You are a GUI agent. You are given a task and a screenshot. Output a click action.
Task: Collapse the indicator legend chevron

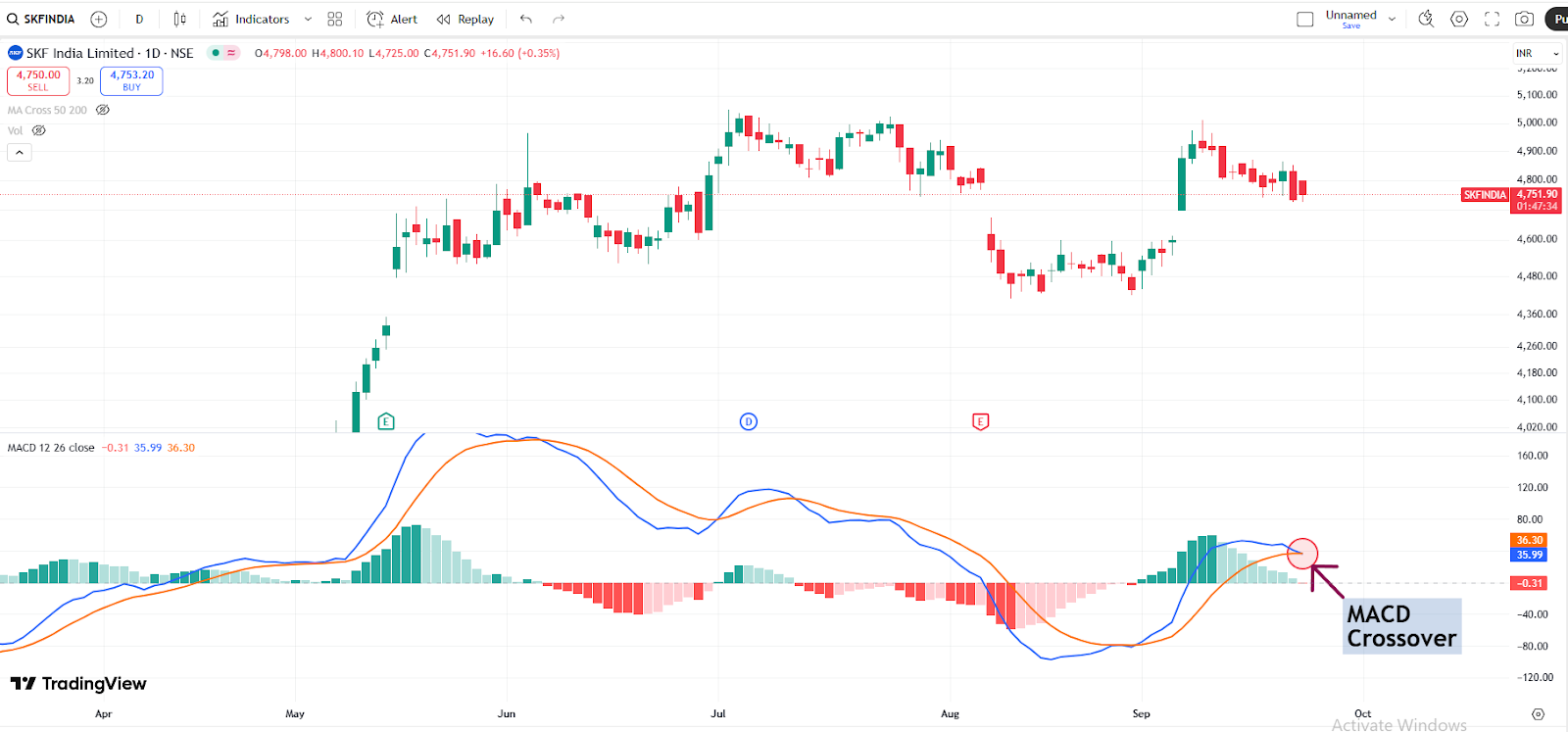[20, 152]
